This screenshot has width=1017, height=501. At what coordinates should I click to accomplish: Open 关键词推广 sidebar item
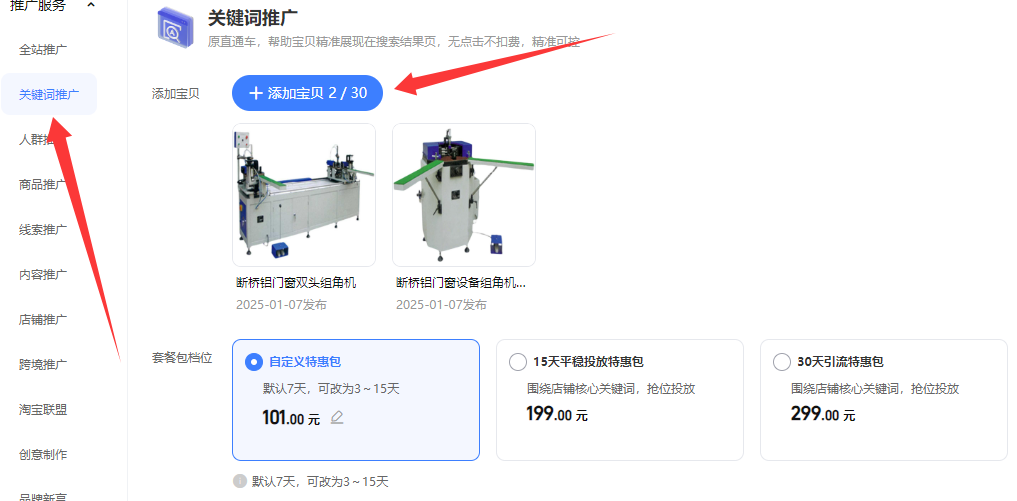tap(49, 94)
